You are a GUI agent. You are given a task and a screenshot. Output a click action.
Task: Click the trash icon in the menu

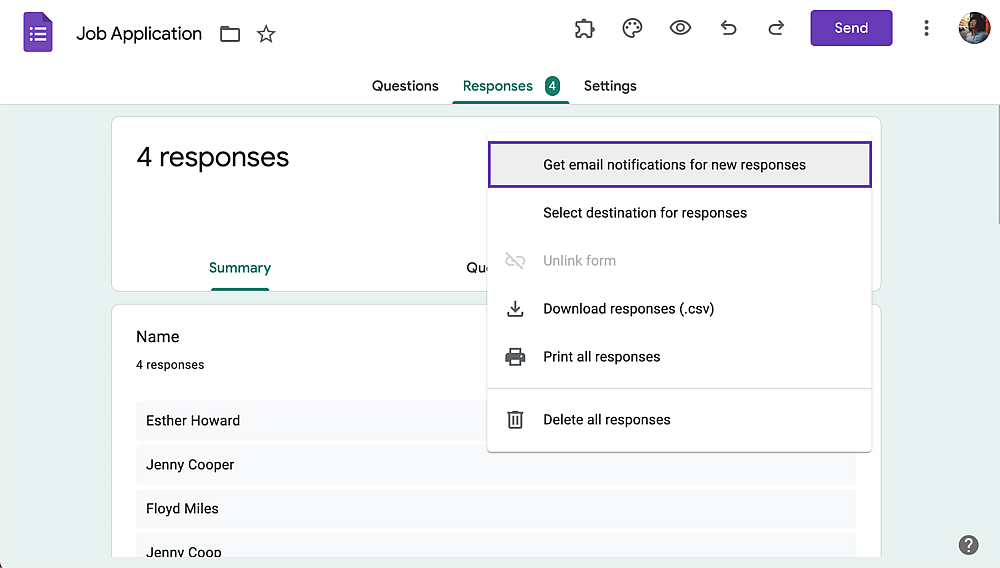(515, 419)
